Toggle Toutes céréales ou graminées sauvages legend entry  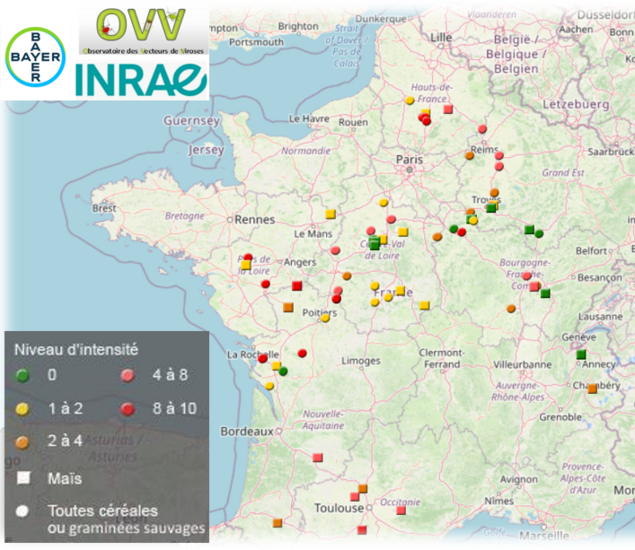pyautogui.click(x=20, y=510)
